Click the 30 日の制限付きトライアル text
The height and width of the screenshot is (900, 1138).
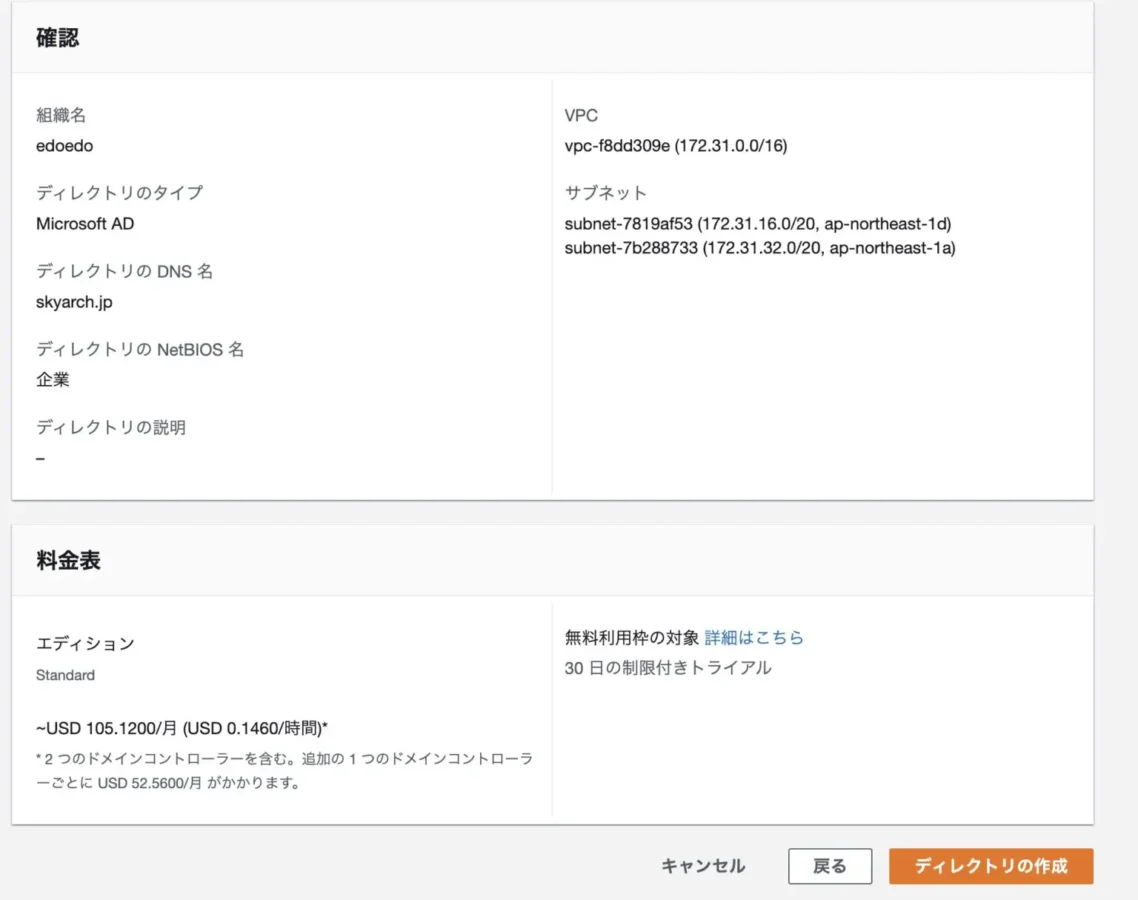(667, 668)
